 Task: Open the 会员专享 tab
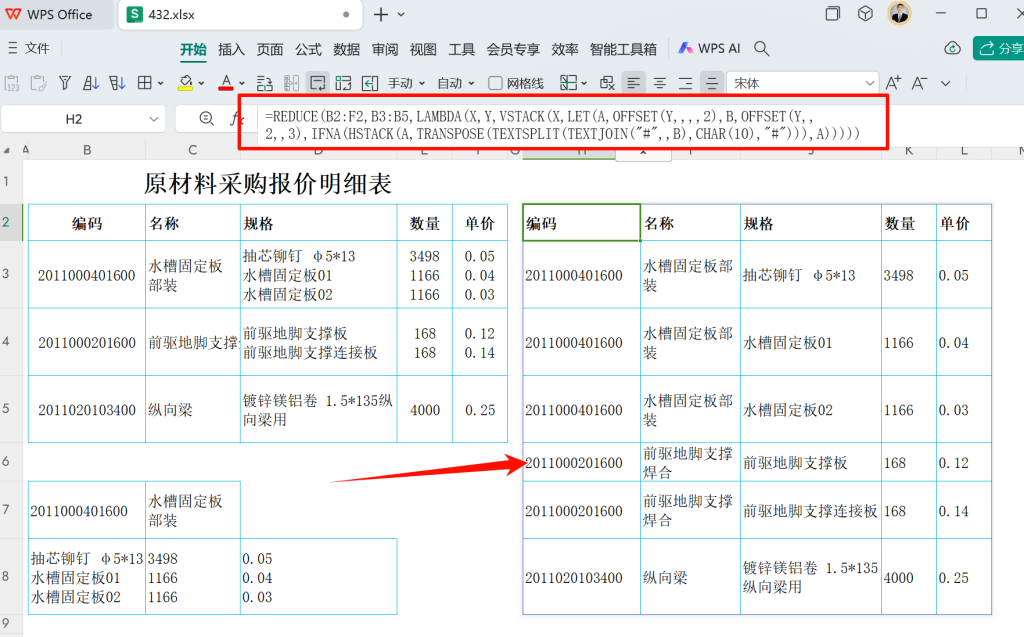tap(513, 49)
